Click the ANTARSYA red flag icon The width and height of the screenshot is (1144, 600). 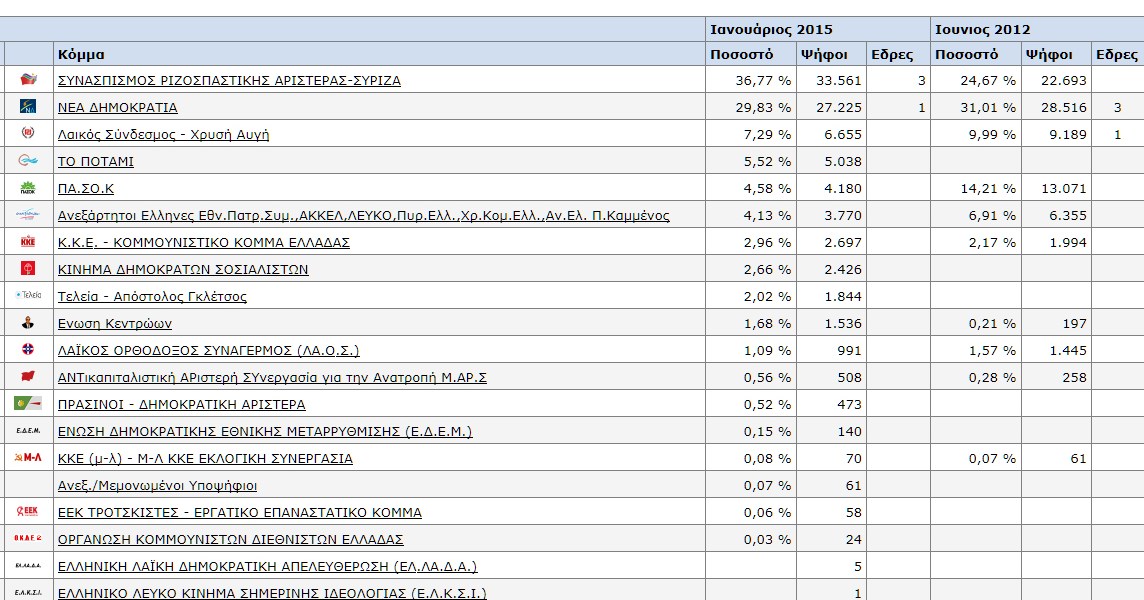tap(28, 376)
